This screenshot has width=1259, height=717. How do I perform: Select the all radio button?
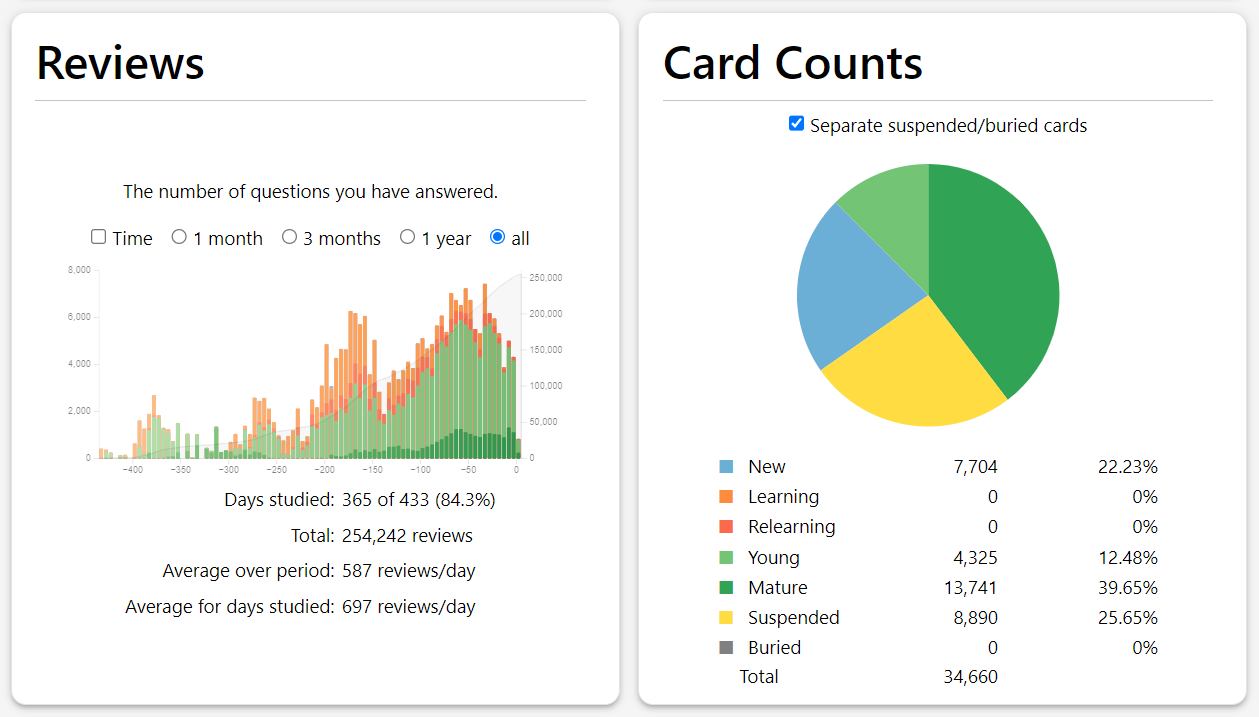tap(497, 237)
